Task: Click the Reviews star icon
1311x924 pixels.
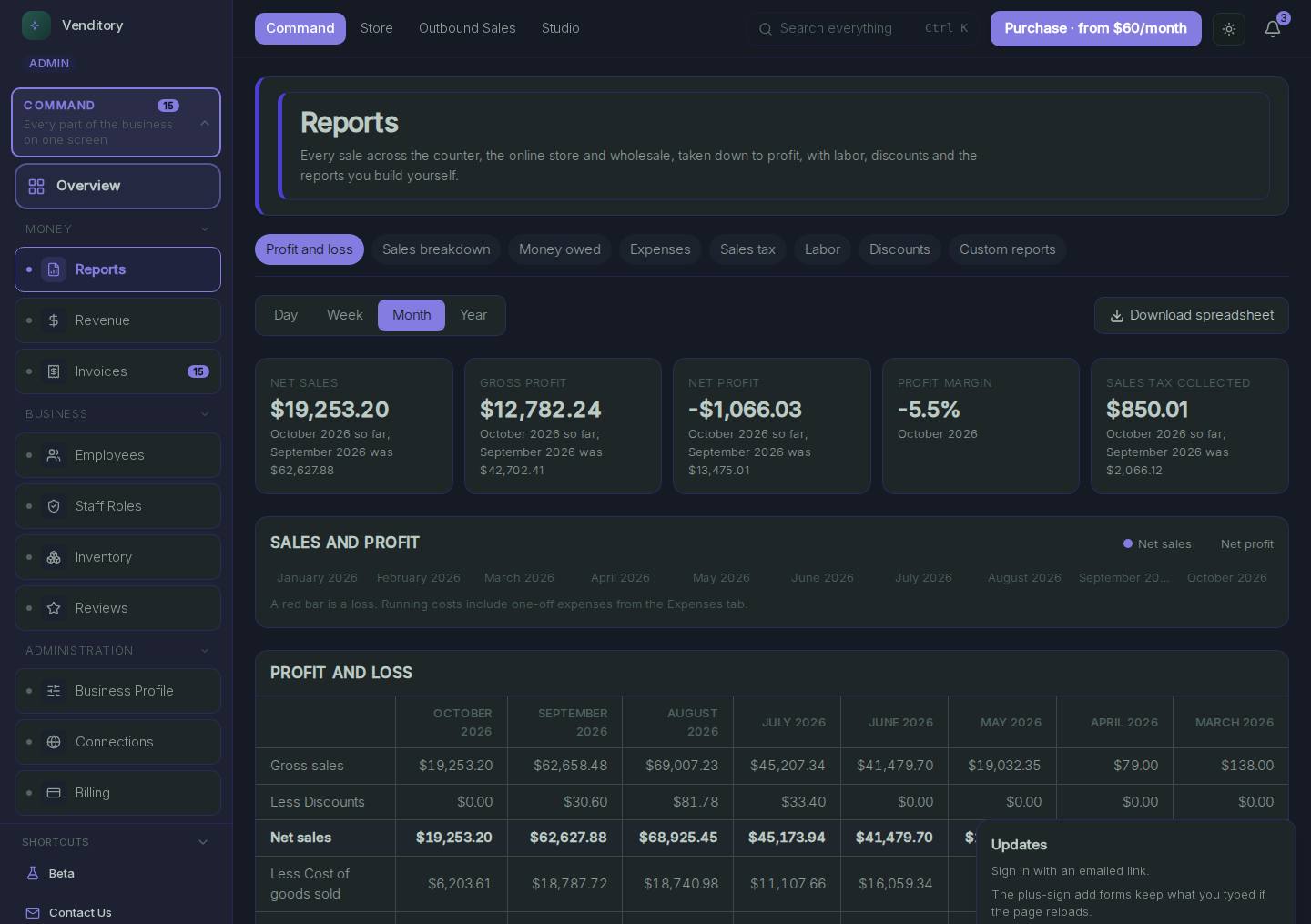Action: tap(54, 608)
